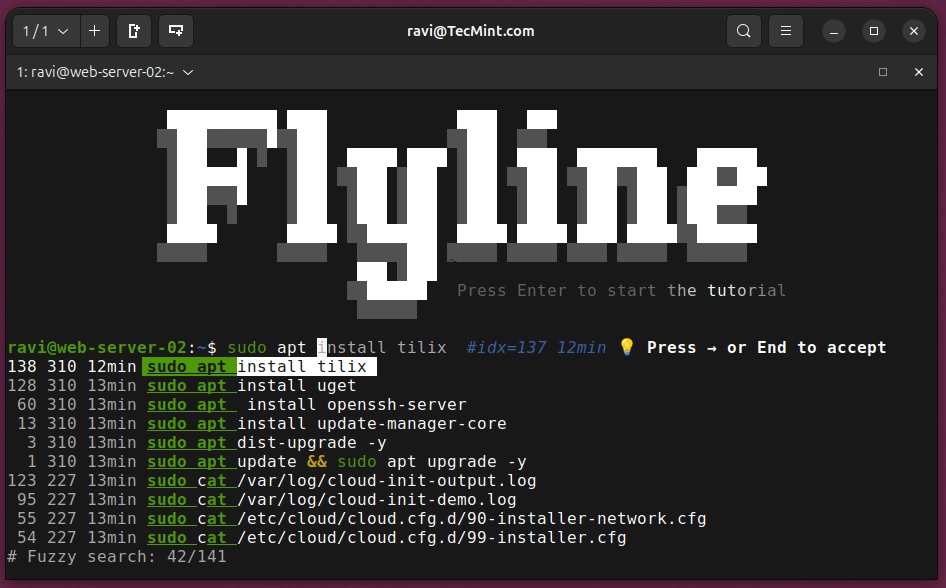This screenshot has width=946, height=588.
Task: Select 'cloud-init-output.log' history row
Action: pyautogui.click(x=271, y=481)
